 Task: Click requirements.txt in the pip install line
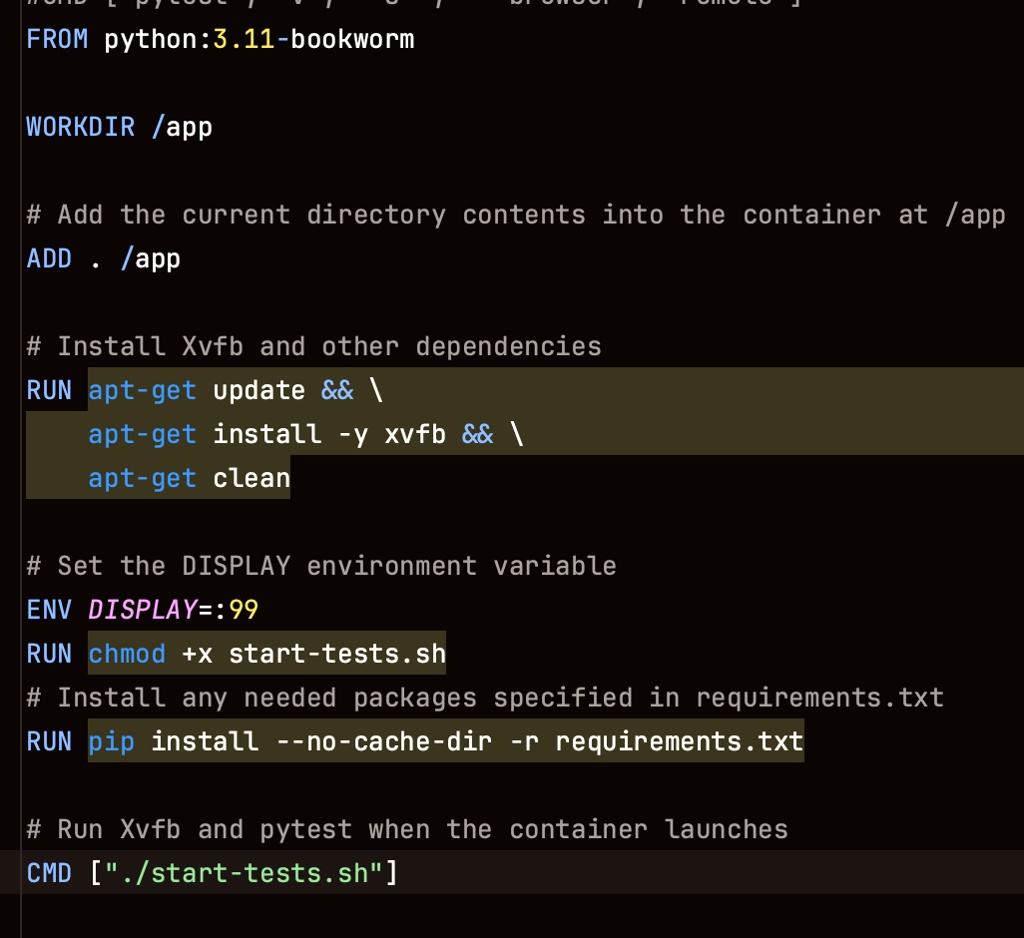(679, 741)
